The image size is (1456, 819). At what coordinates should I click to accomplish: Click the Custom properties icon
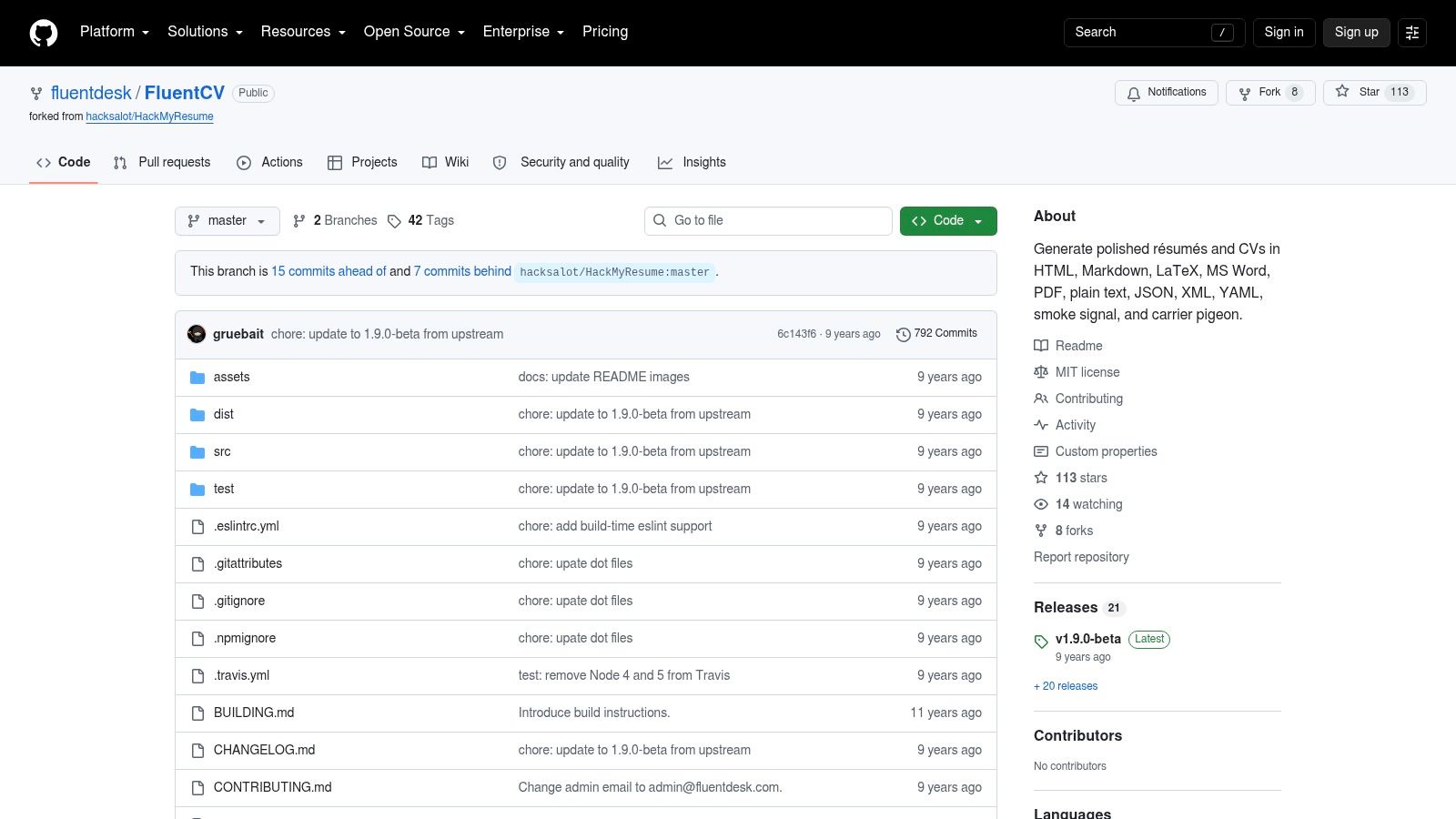[1041, 451]
